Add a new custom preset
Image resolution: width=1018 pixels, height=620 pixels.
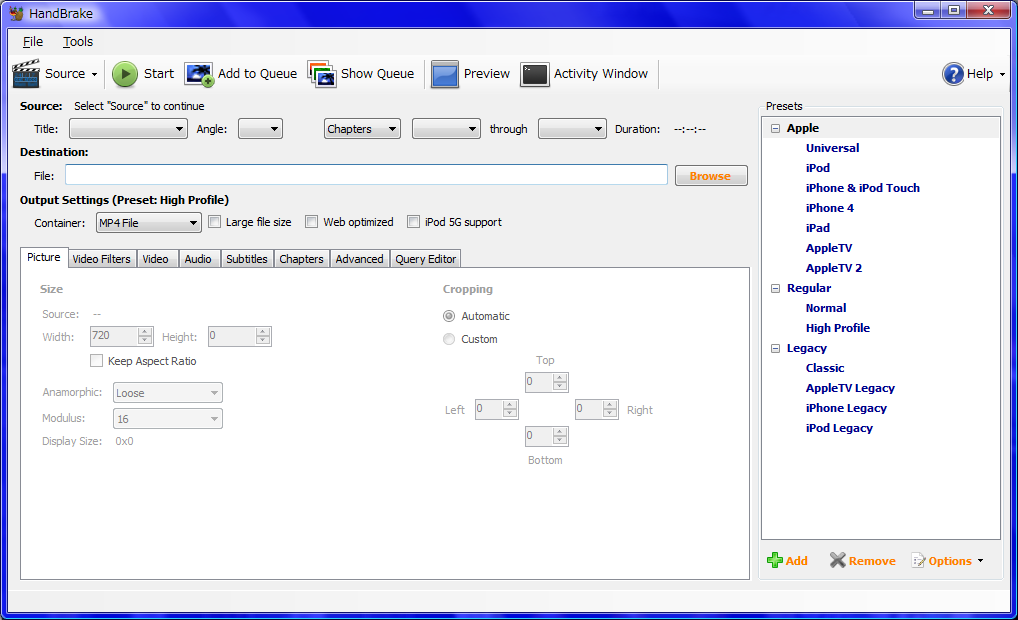point(787,560)
